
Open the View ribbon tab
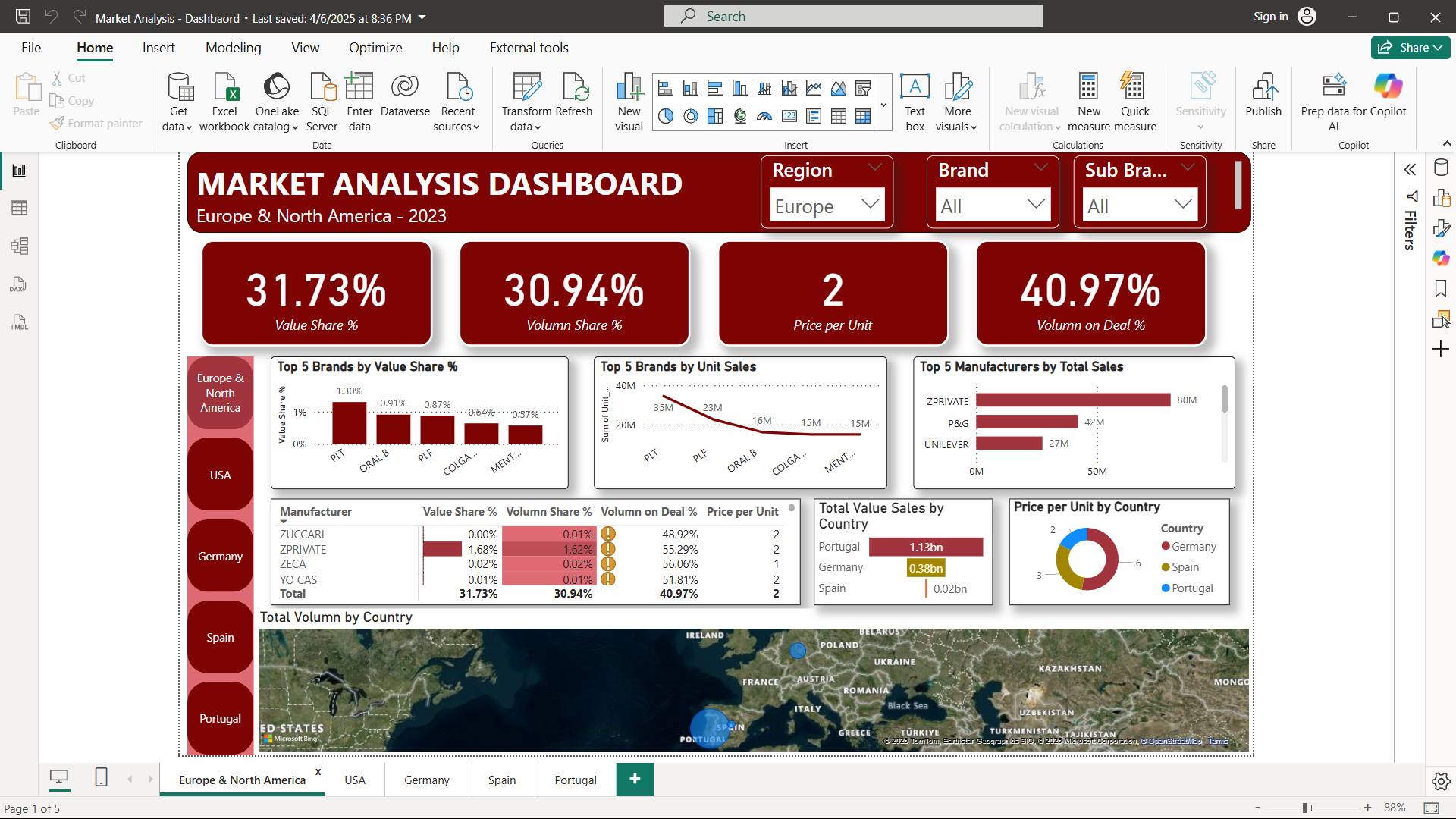(x=305, y=48)
